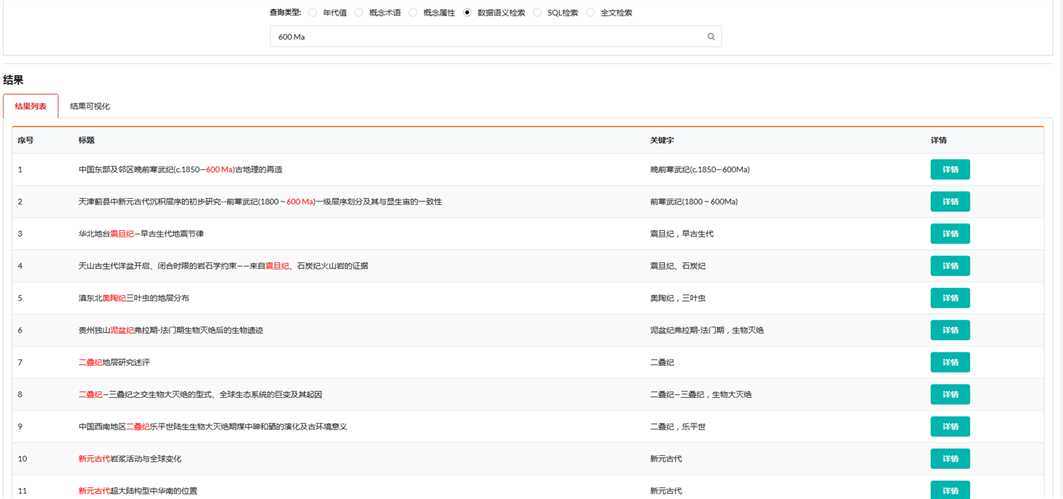Click the 标题 column header
The image size is (1063, 499).
pos(86,140)
